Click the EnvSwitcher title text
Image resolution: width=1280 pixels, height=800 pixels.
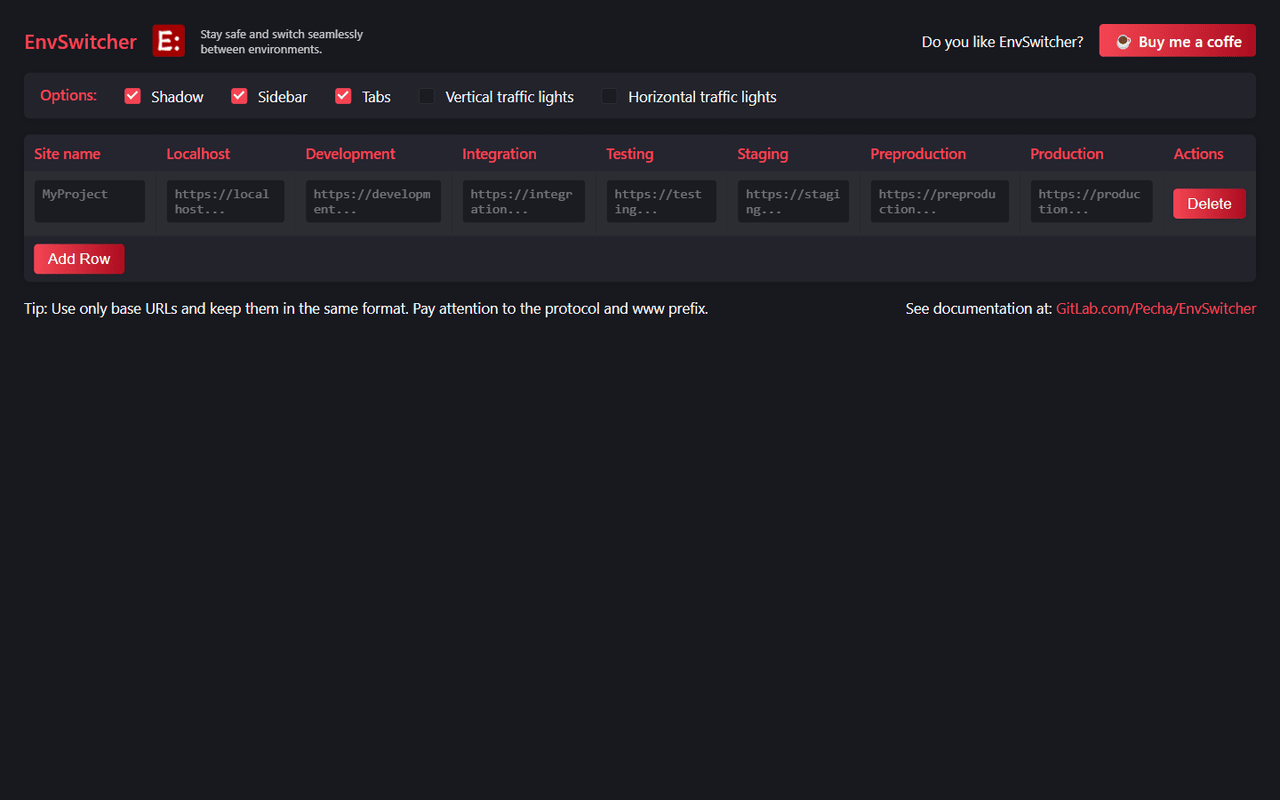[x=80, y=42]
